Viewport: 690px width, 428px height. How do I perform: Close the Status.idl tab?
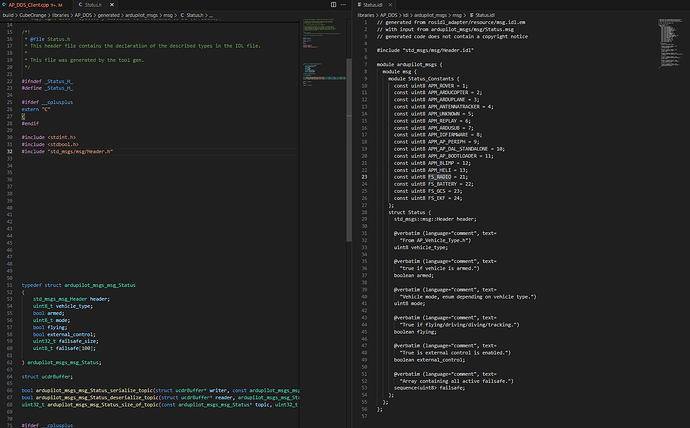tap(390, 5)
